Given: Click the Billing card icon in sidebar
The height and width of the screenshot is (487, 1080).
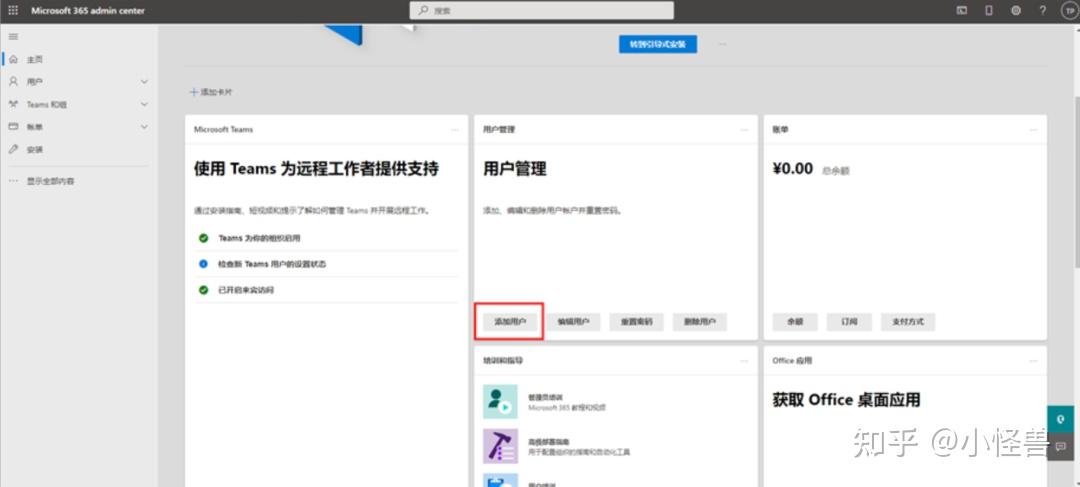Looking at the screenshot, I should click(13, 127).
